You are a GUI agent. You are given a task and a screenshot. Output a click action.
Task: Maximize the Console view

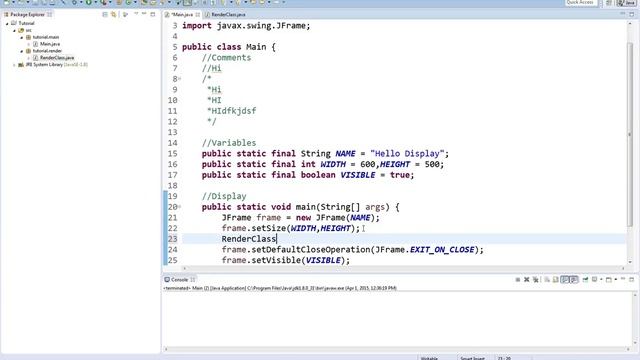click(631, 279)
